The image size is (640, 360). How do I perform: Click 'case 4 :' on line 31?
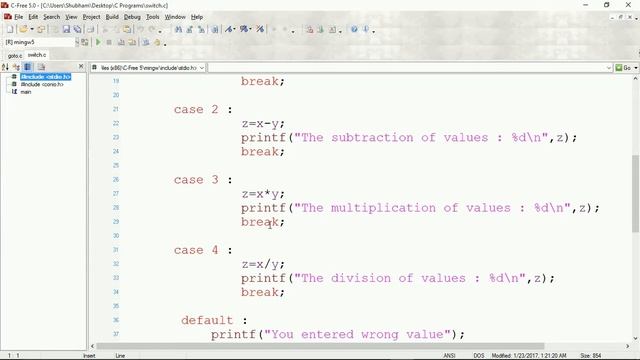click(x=203, y=250)
